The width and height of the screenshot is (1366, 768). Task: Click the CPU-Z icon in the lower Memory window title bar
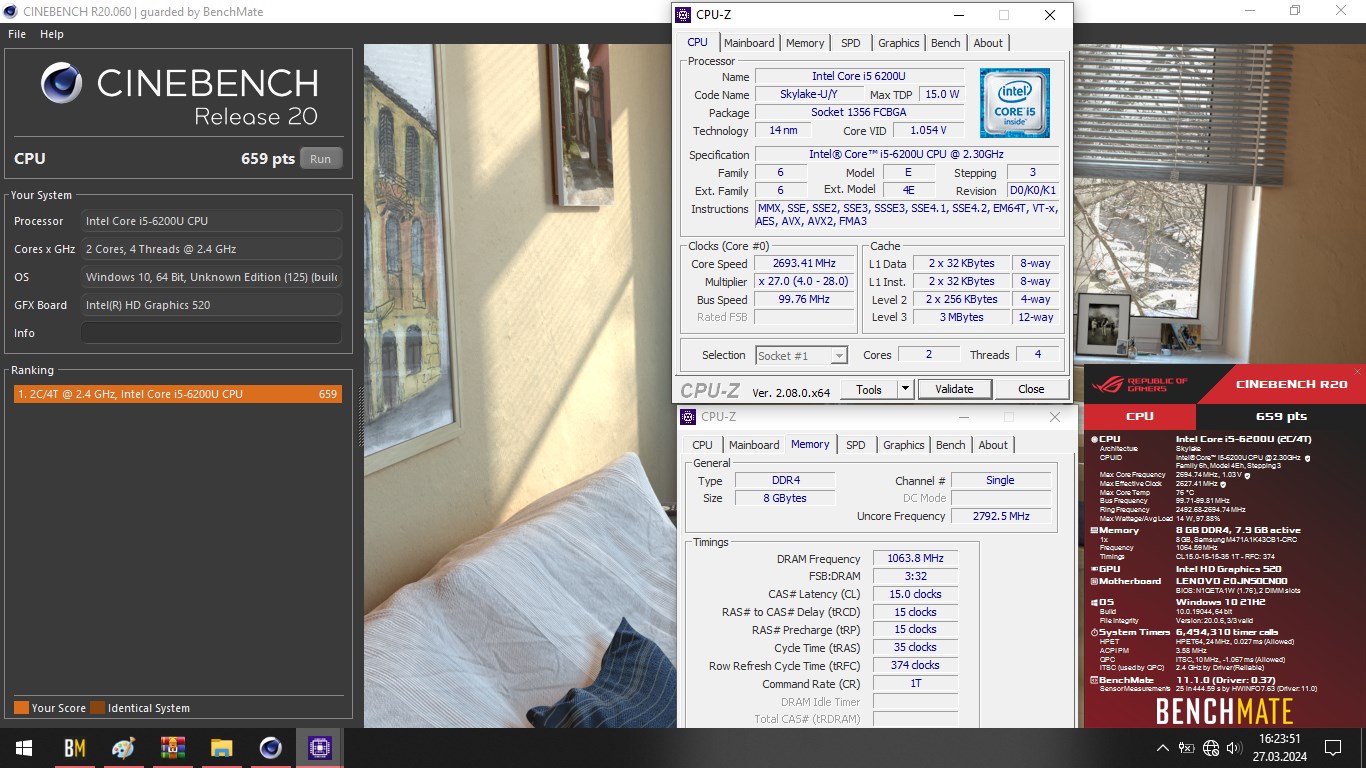(x=688, y=417)
